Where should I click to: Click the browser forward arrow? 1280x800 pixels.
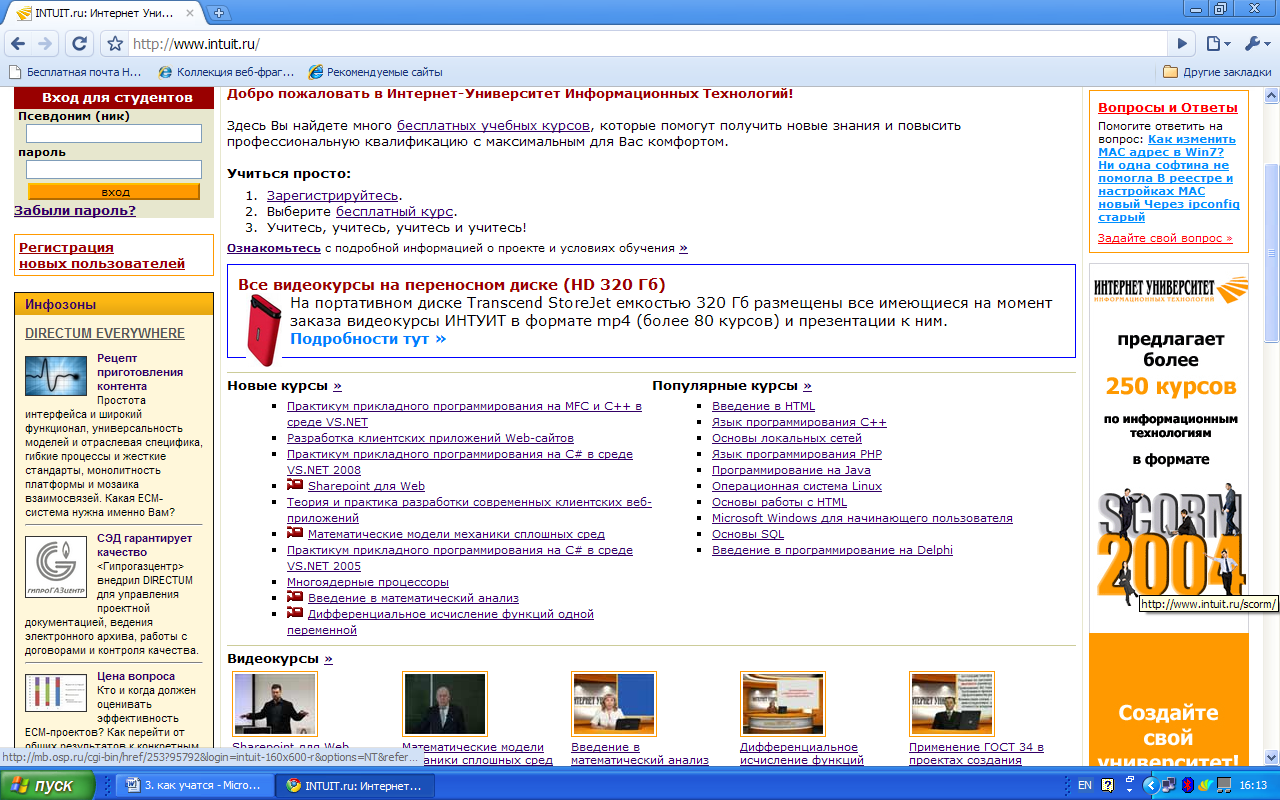[45, 43]
